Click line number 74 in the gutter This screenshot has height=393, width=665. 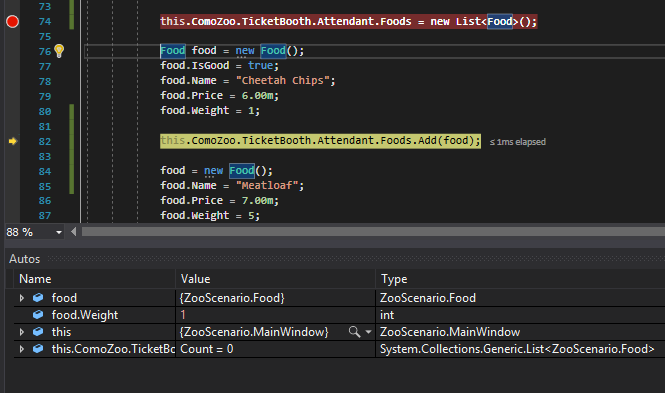[x=45, y=21]
